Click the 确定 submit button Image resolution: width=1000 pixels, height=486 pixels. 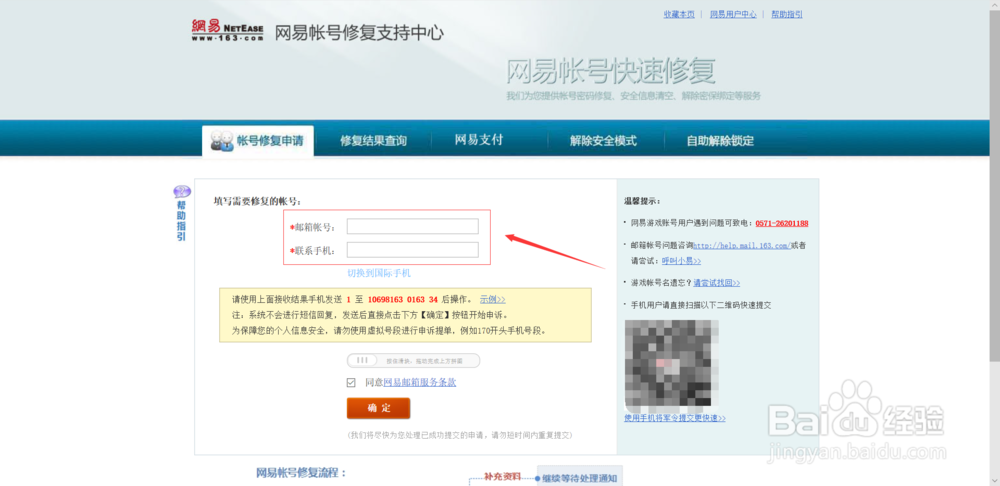coord(378,408)
